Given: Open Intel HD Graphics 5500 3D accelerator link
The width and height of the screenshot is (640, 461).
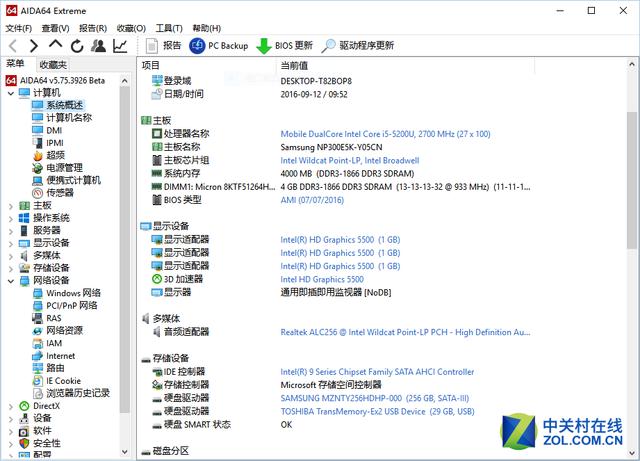Looking at the screenshot, I should coord(322,280).
